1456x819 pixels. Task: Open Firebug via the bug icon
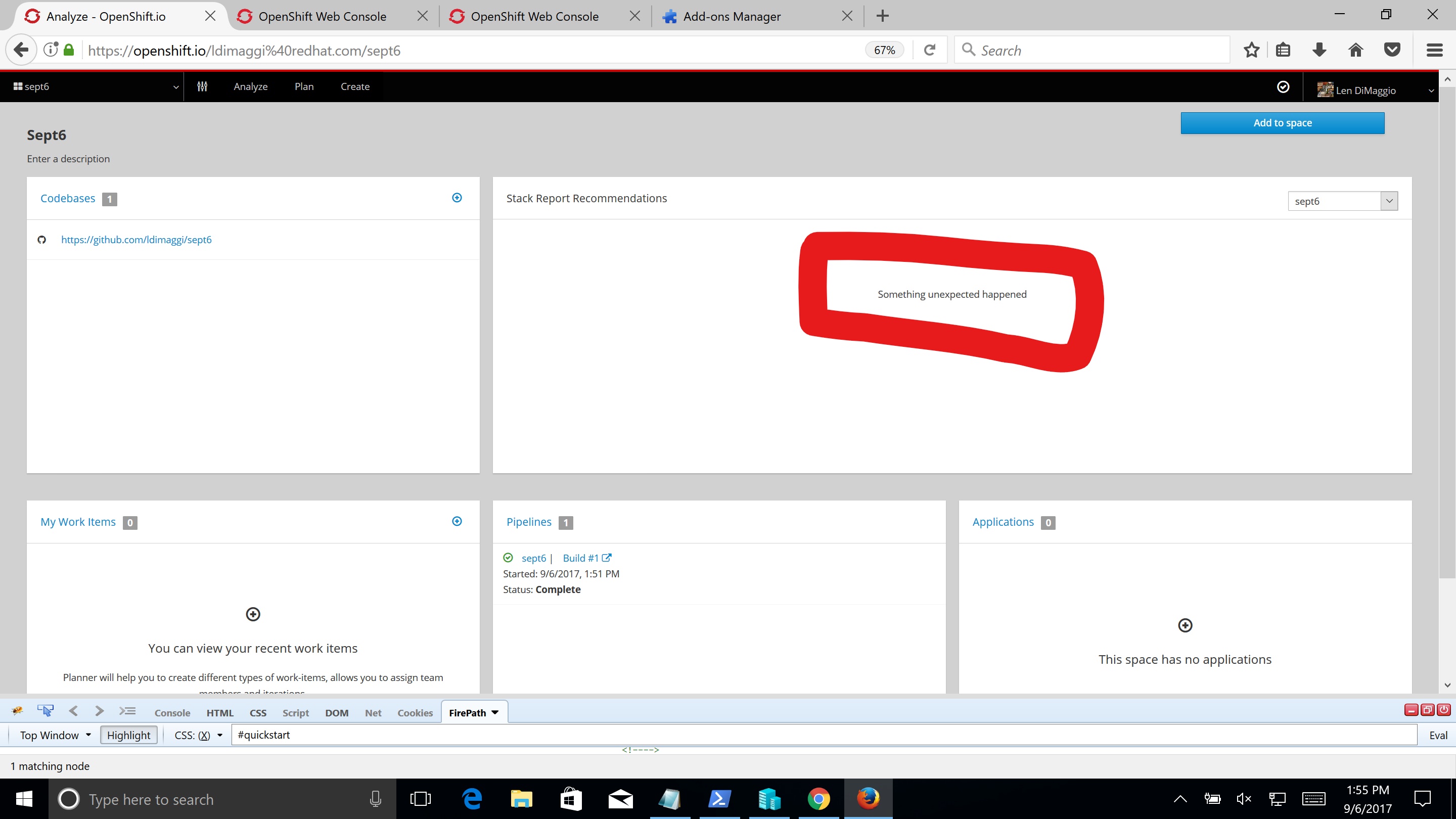point(16,710)
